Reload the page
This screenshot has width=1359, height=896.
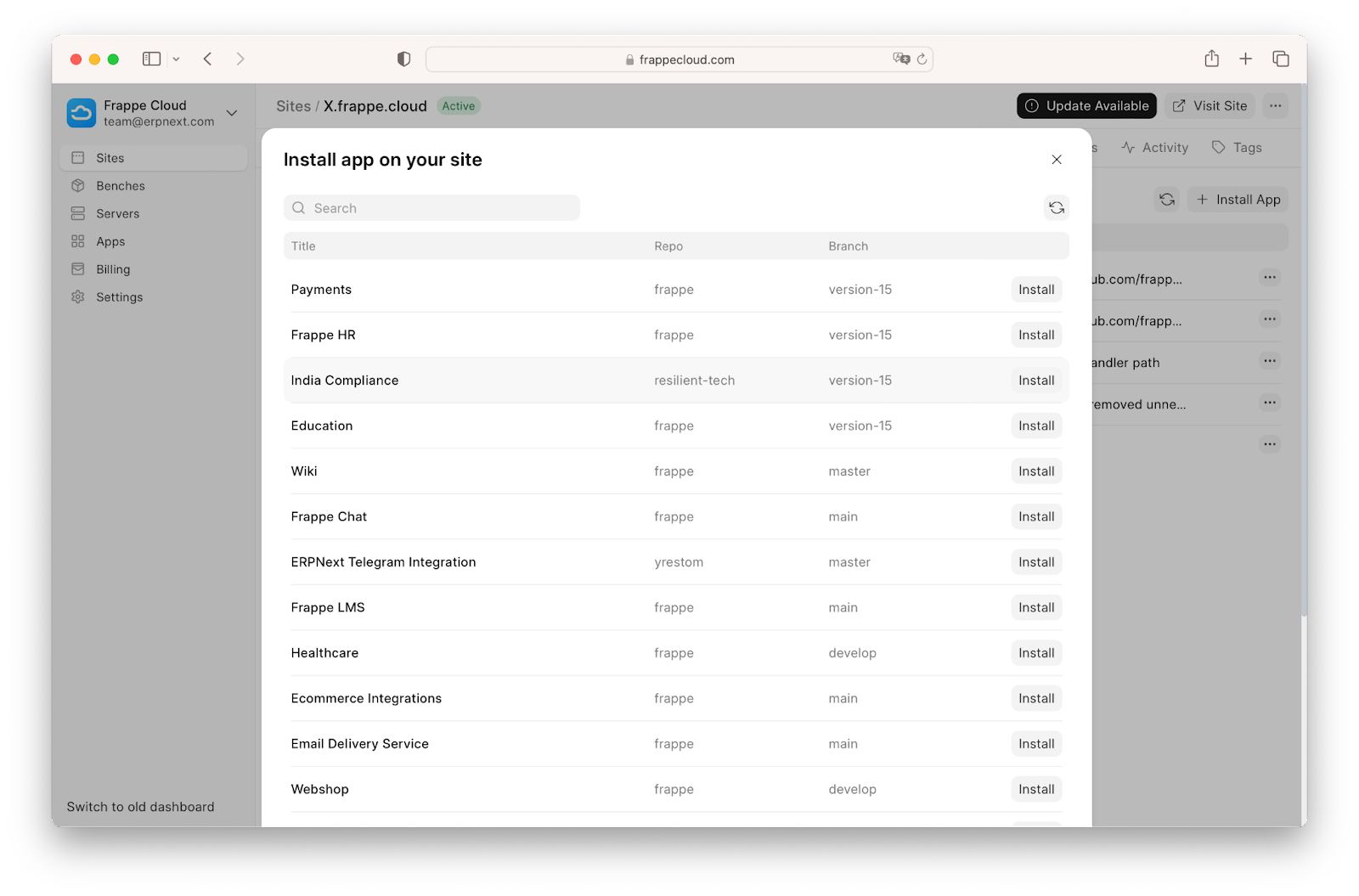922,59
